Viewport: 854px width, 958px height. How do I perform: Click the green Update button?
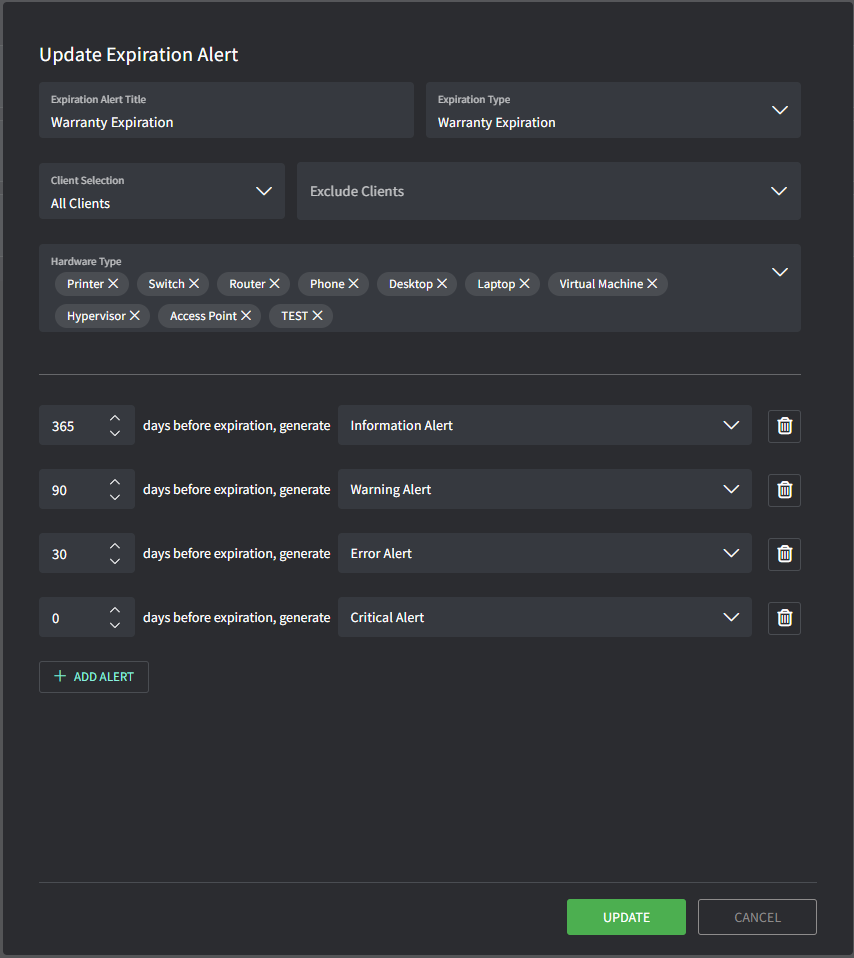(626, 917)
